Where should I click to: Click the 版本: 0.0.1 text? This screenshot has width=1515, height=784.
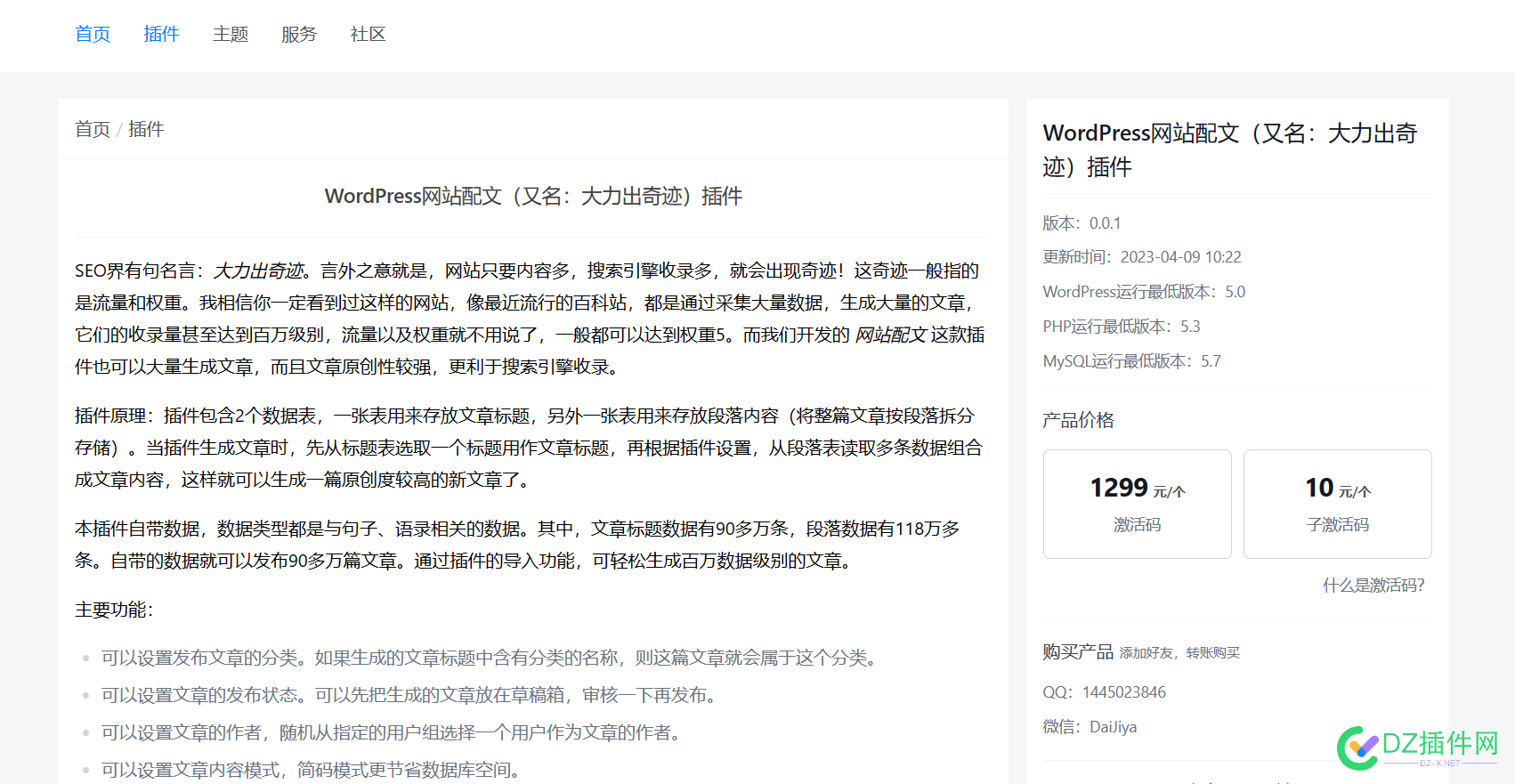point(1082,222)
